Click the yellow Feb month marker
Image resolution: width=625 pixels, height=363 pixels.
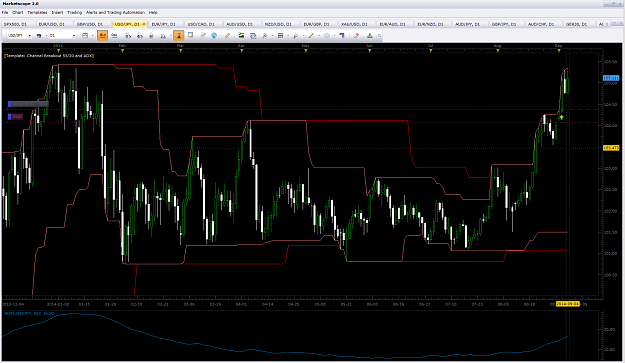point(122,51)
